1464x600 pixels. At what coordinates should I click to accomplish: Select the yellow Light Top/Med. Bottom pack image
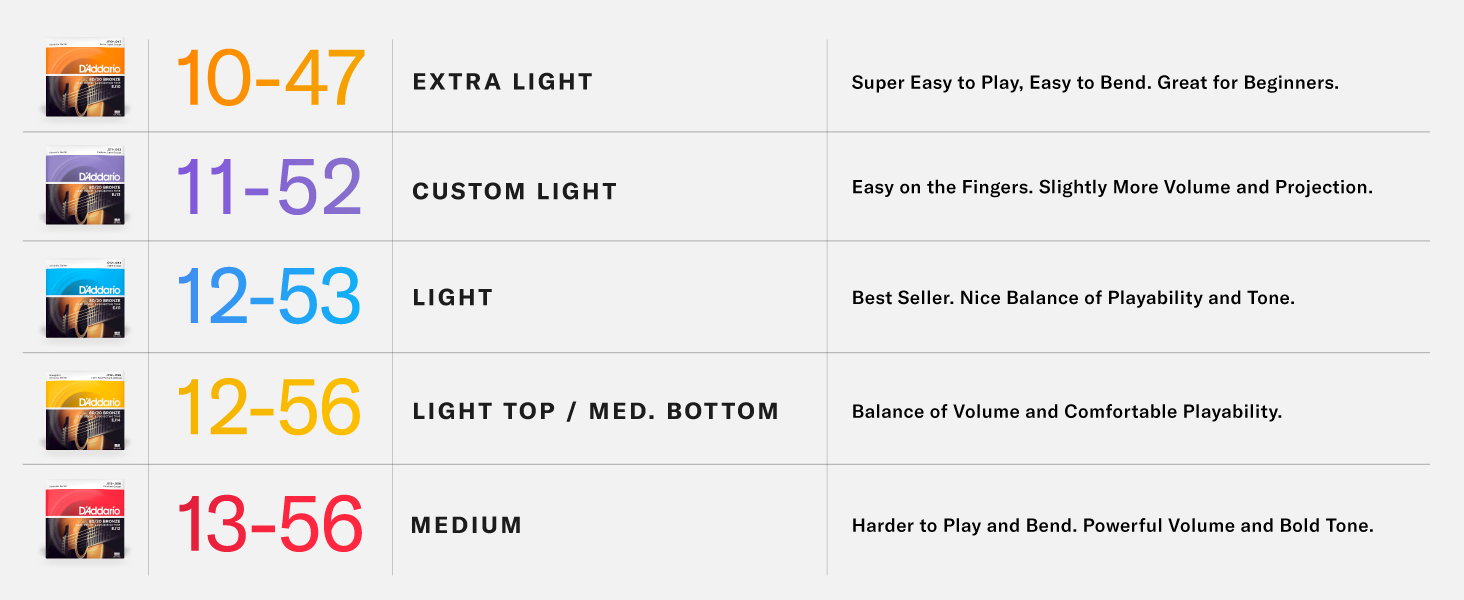[85, 411]
